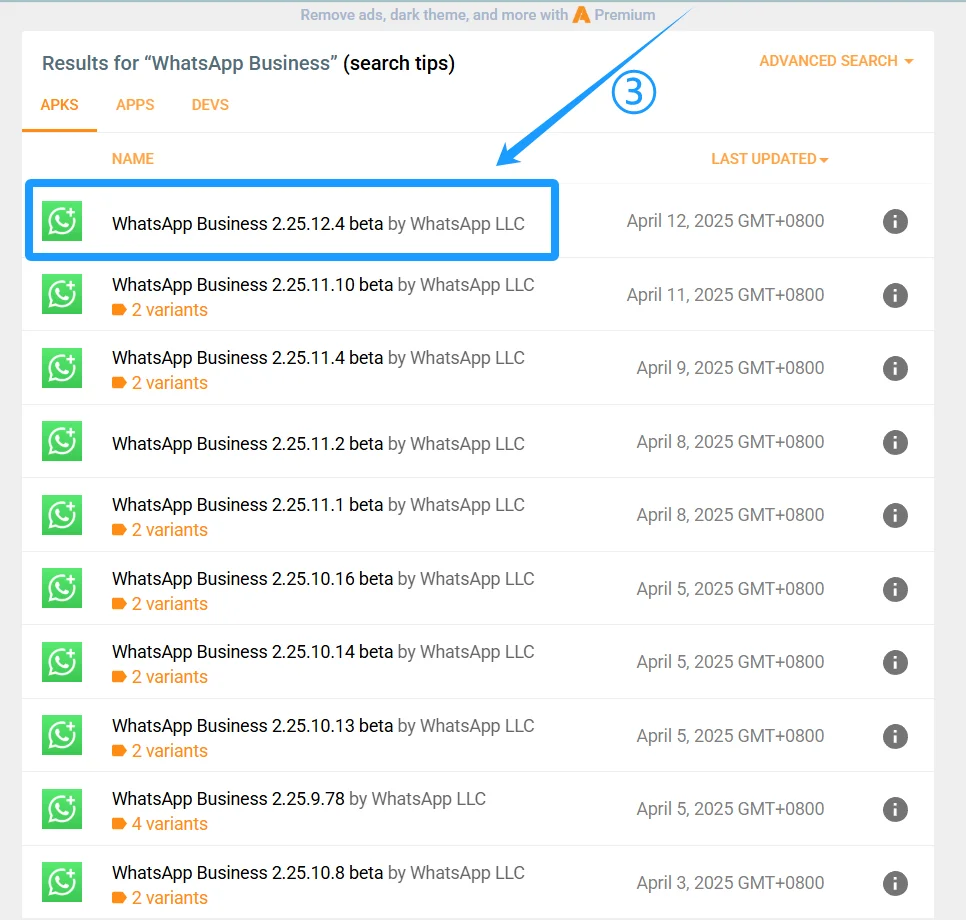Viewport: 966px width, 920px height.
Task: Click app icon of 2.25.10.14 beta row
Action: point(62,662)
